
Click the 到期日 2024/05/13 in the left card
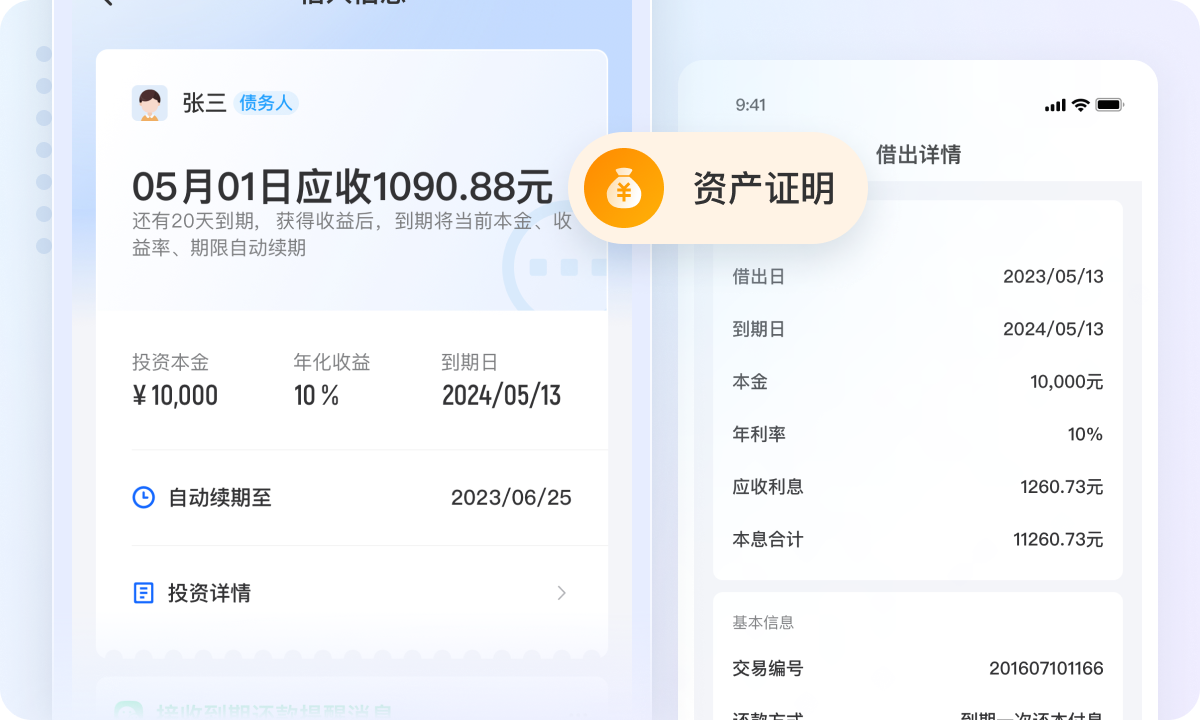(501, 395)
